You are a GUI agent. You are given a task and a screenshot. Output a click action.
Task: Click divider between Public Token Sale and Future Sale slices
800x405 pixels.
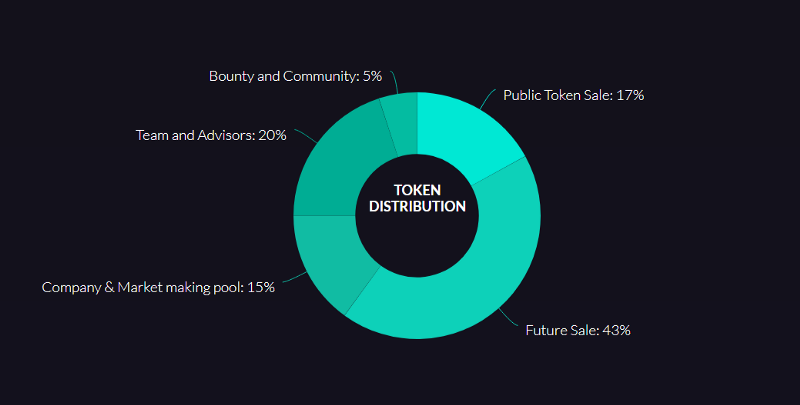498,171
